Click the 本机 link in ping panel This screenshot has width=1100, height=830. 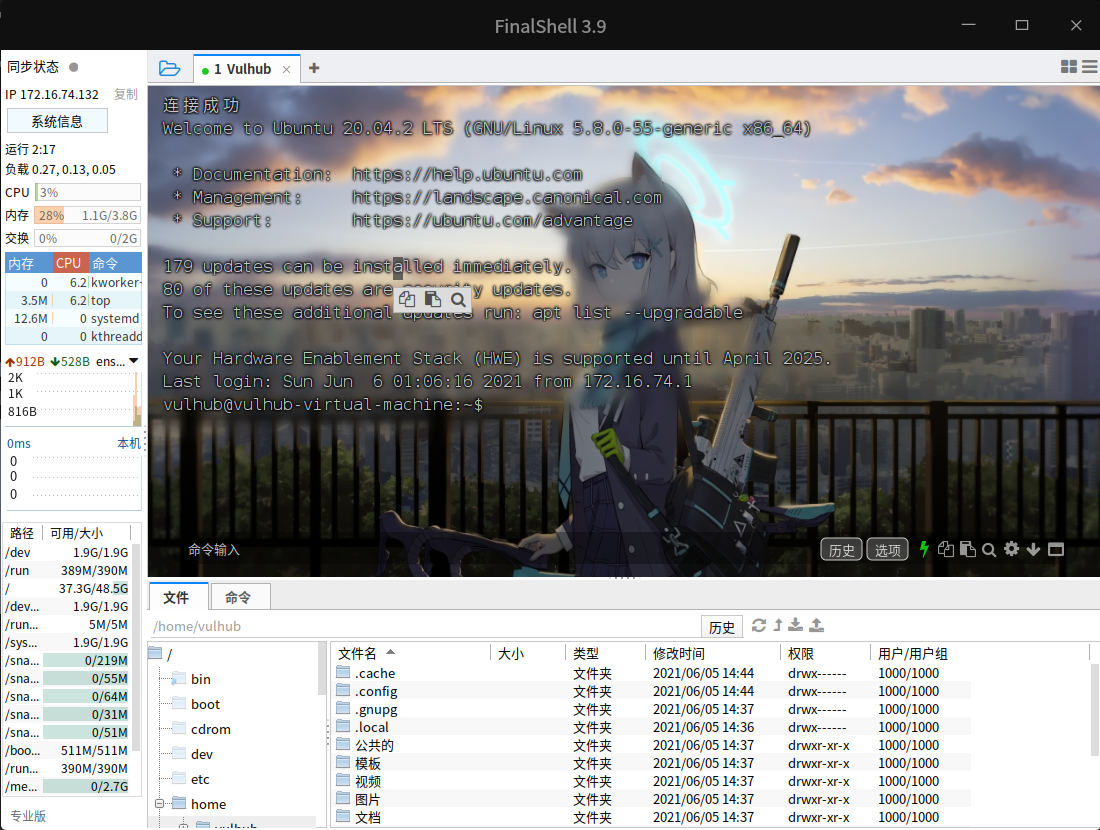point(128,443)
